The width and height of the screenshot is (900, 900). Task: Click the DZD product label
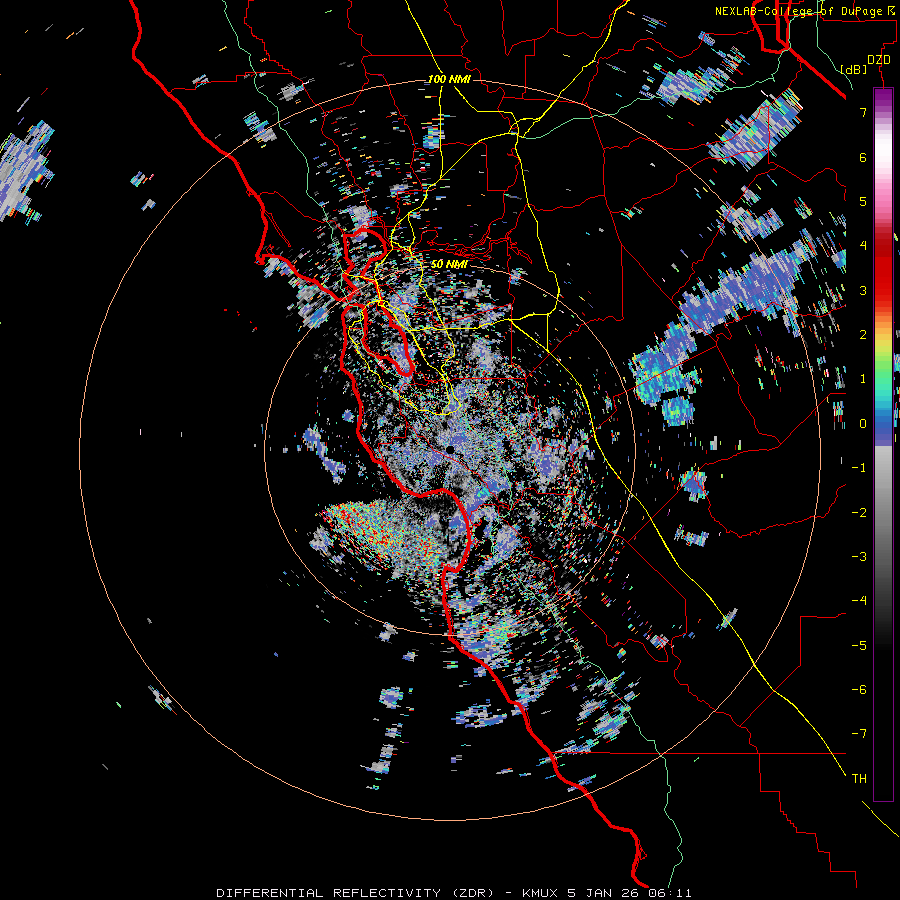[x=879, y=60]
